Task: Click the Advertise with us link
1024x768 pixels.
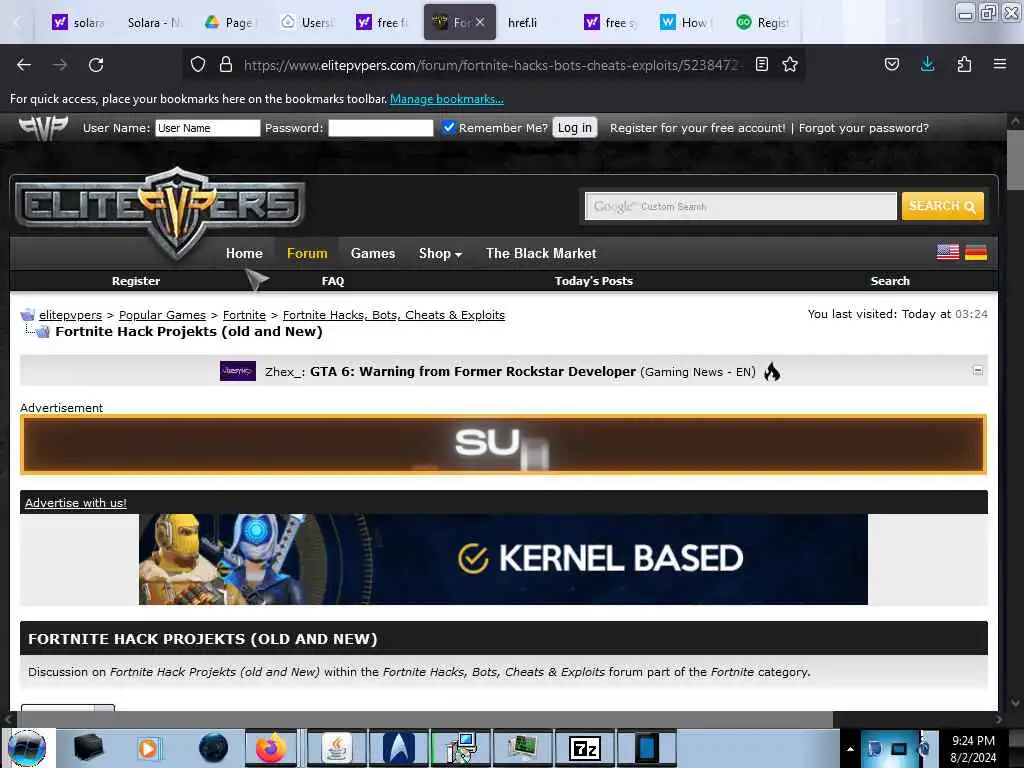Action: tap(76, 503)
